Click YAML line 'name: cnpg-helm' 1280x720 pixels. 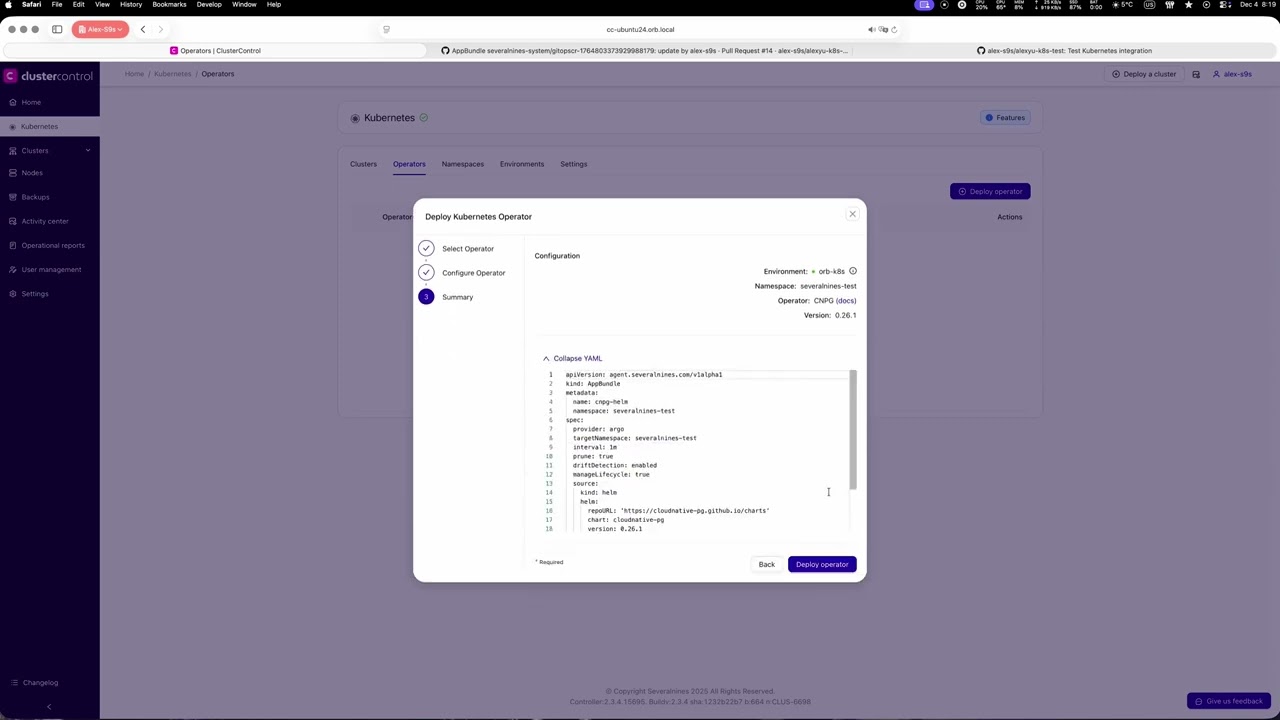point(600,402)
